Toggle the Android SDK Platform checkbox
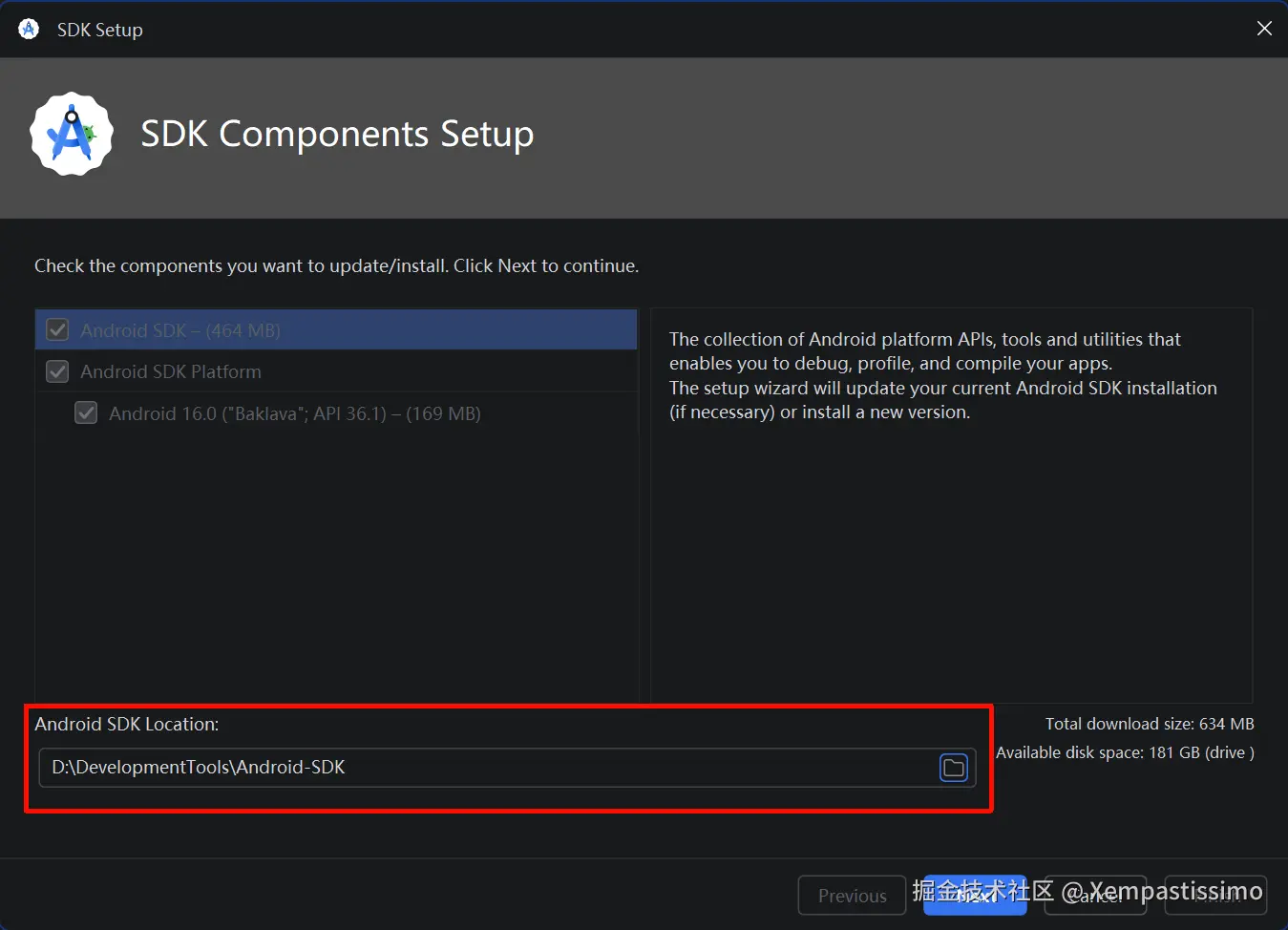 [x=57, y=371]
